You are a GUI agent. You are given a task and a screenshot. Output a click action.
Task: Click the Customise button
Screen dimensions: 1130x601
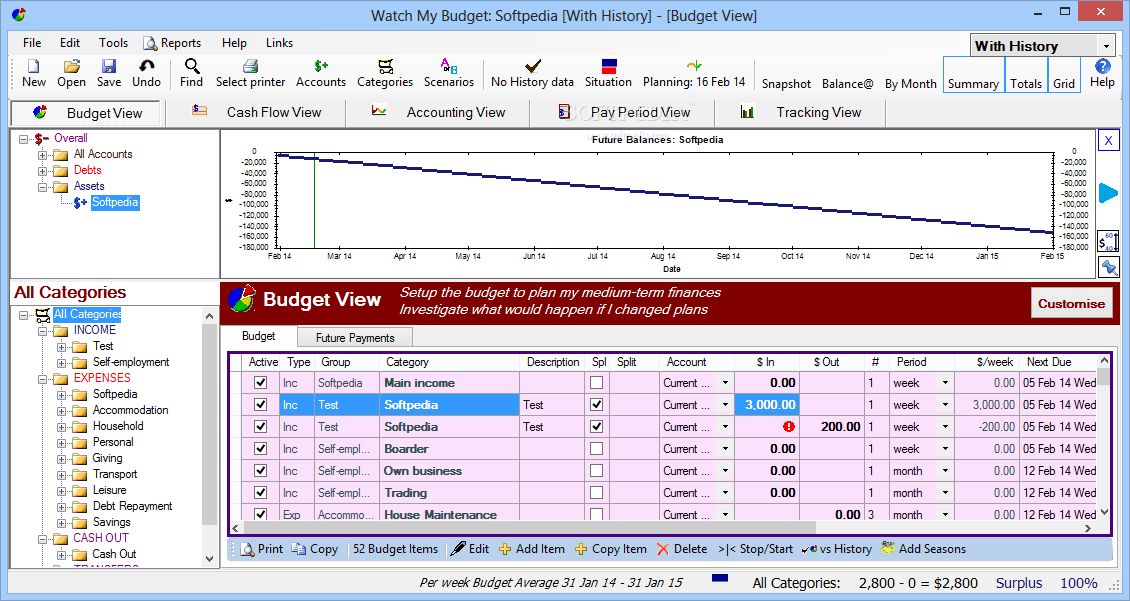pos(1071,303)
